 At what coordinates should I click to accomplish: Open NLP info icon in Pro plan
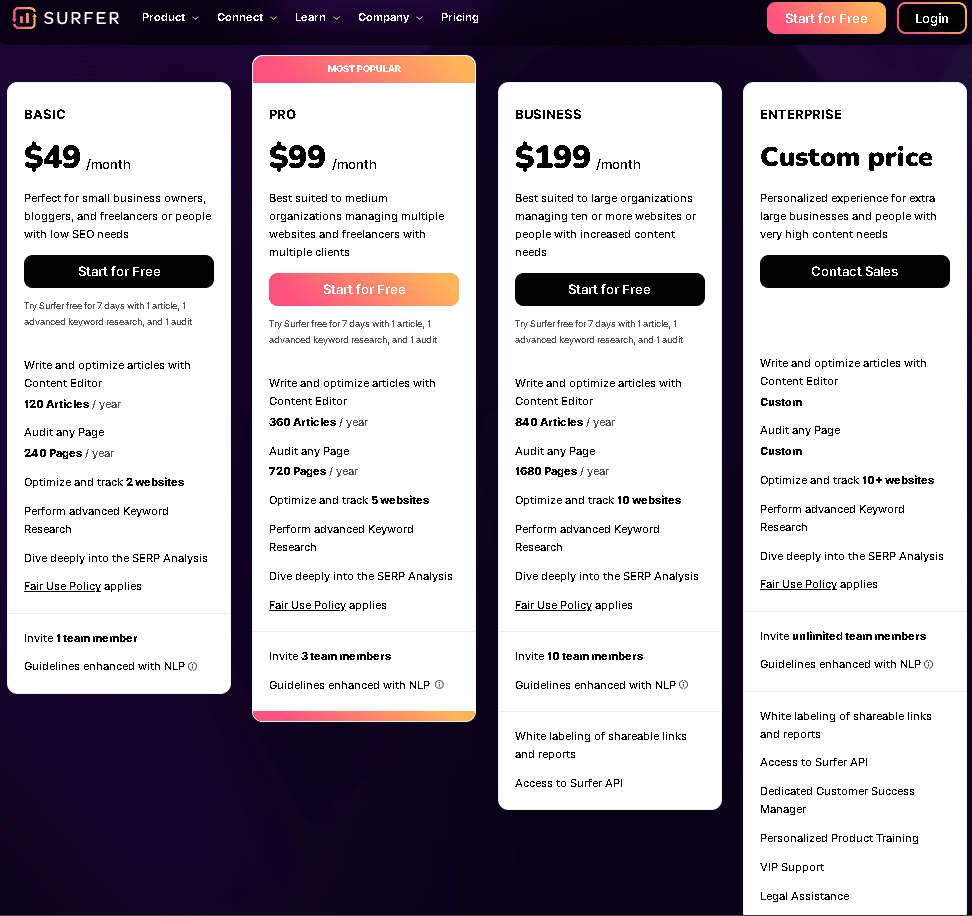[440, 684]
